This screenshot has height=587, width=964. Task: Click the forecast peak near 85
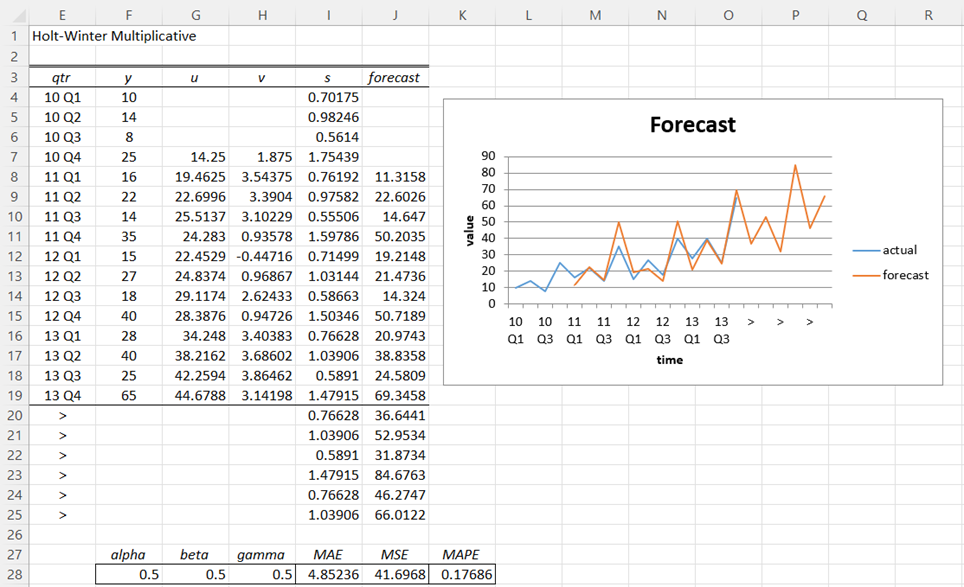click(x=796, y=165)
